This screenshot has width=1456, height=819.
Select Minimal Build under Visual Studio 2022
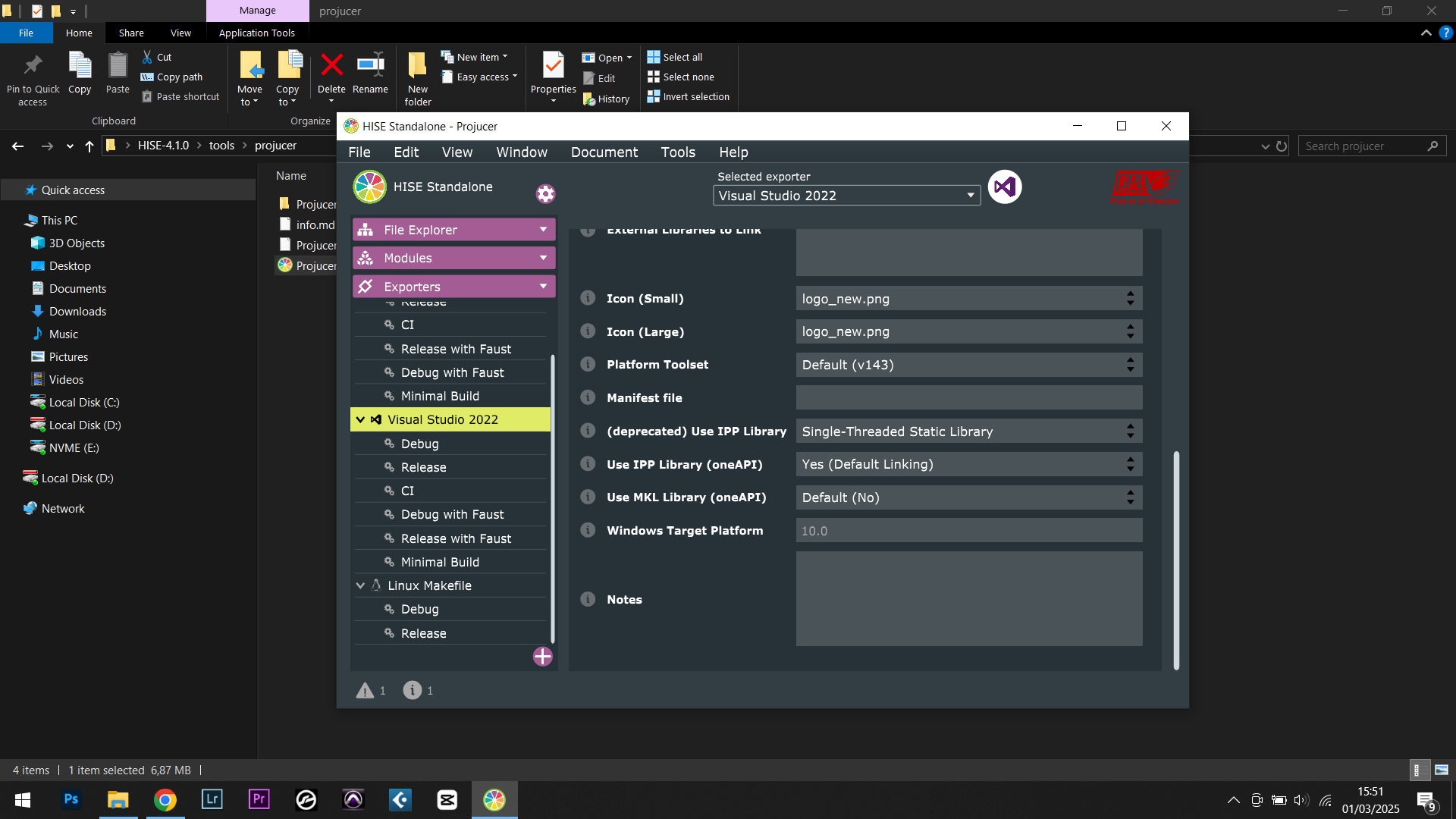point(450,562)
